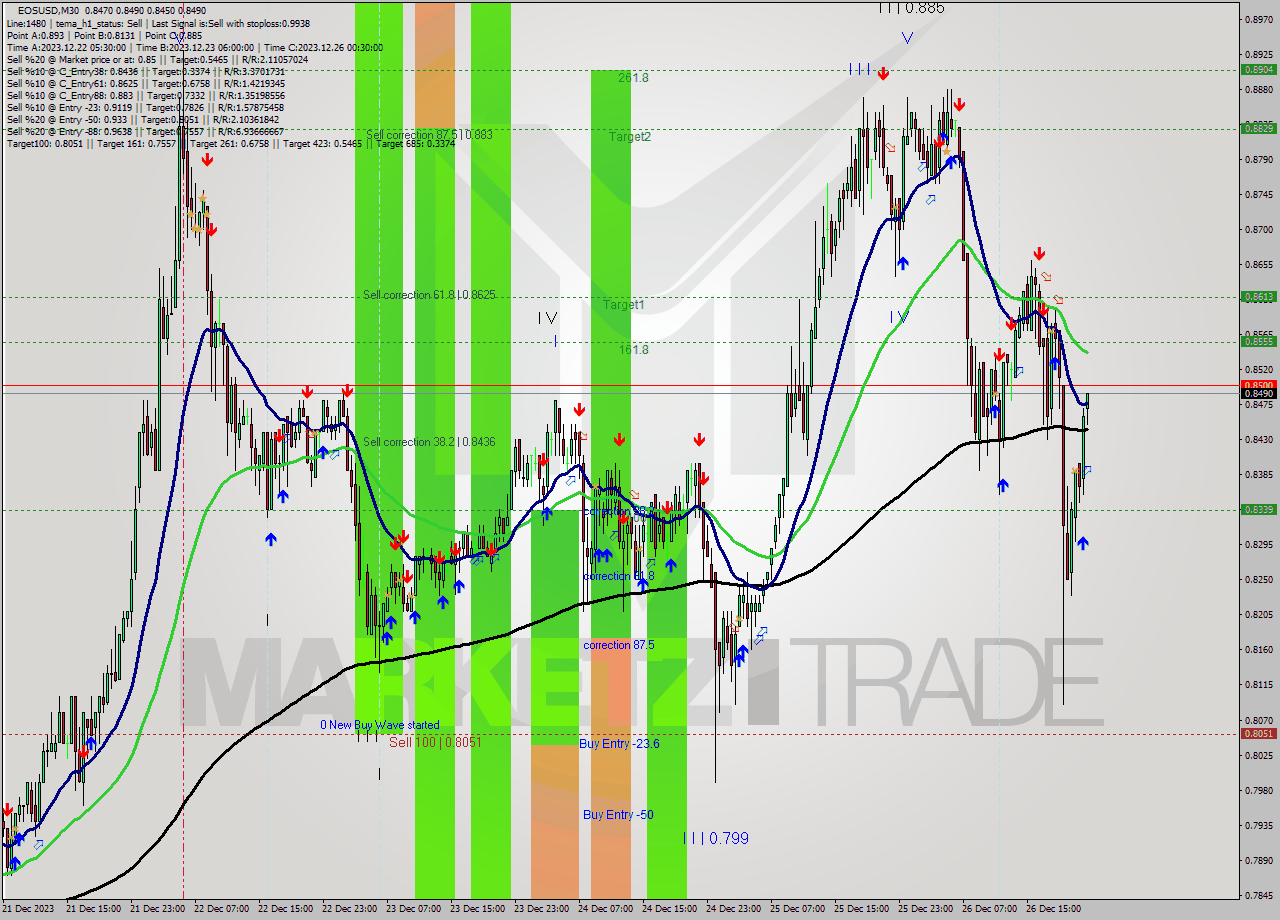Image resolution: width=1280 pixels, height=920 pixels.
Task: Click the 'I I I 0.886' wave label
Action: pos(911,8)
